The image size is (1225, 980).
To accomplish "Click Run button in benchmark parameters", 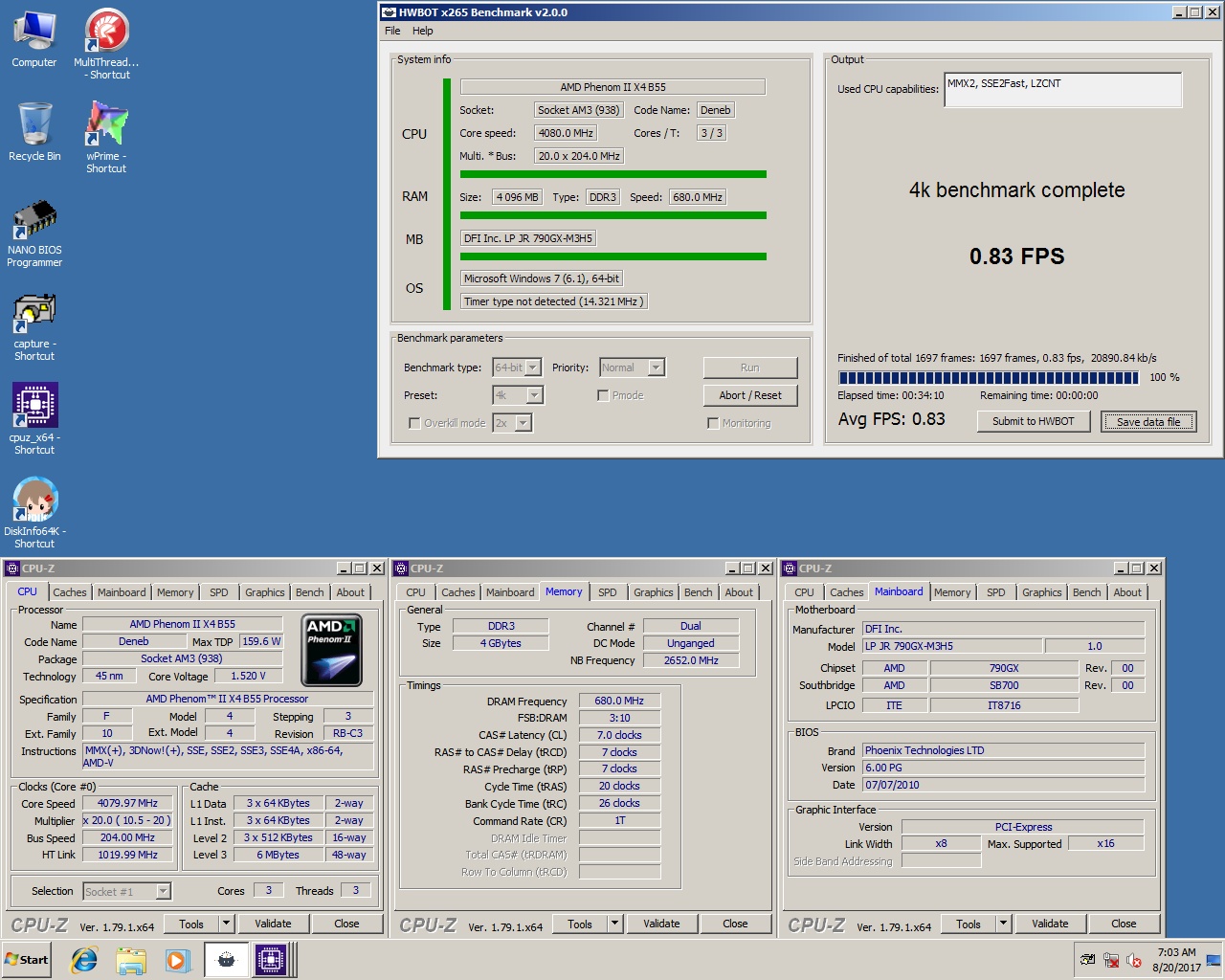I will click(749, 367).
